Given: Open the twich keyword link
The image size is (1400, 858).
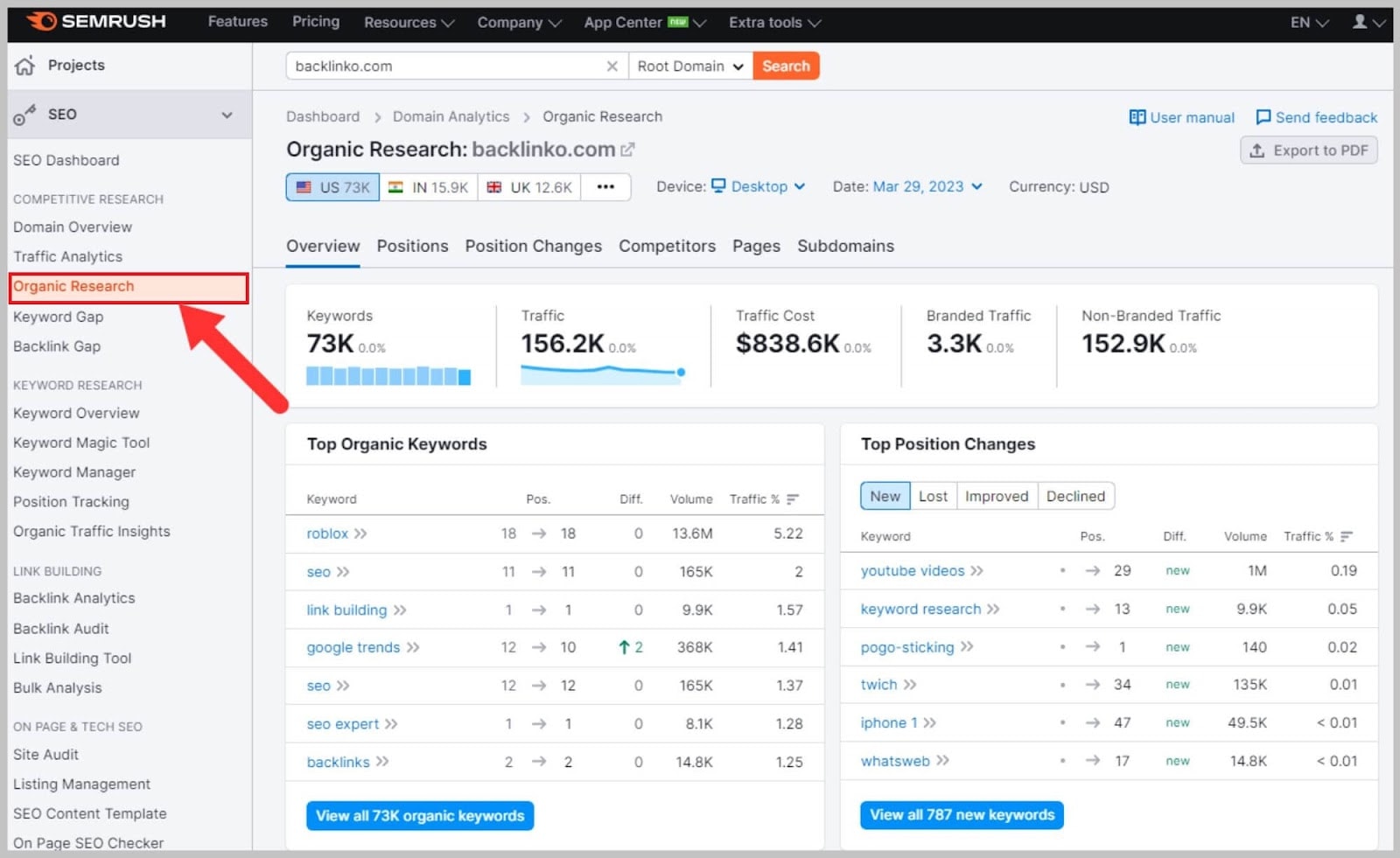Looking at the screenshot, I should (878, 685).
